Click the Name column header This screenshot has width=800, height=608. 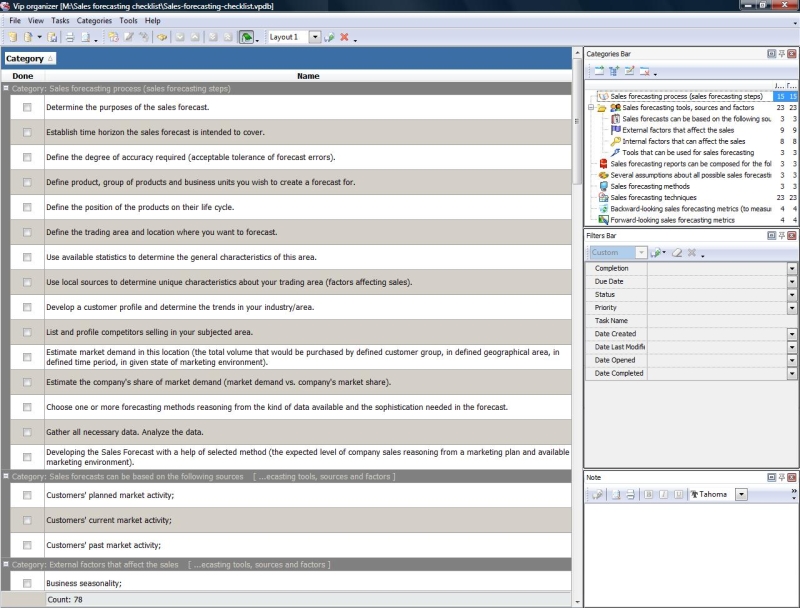coord(308,76)
